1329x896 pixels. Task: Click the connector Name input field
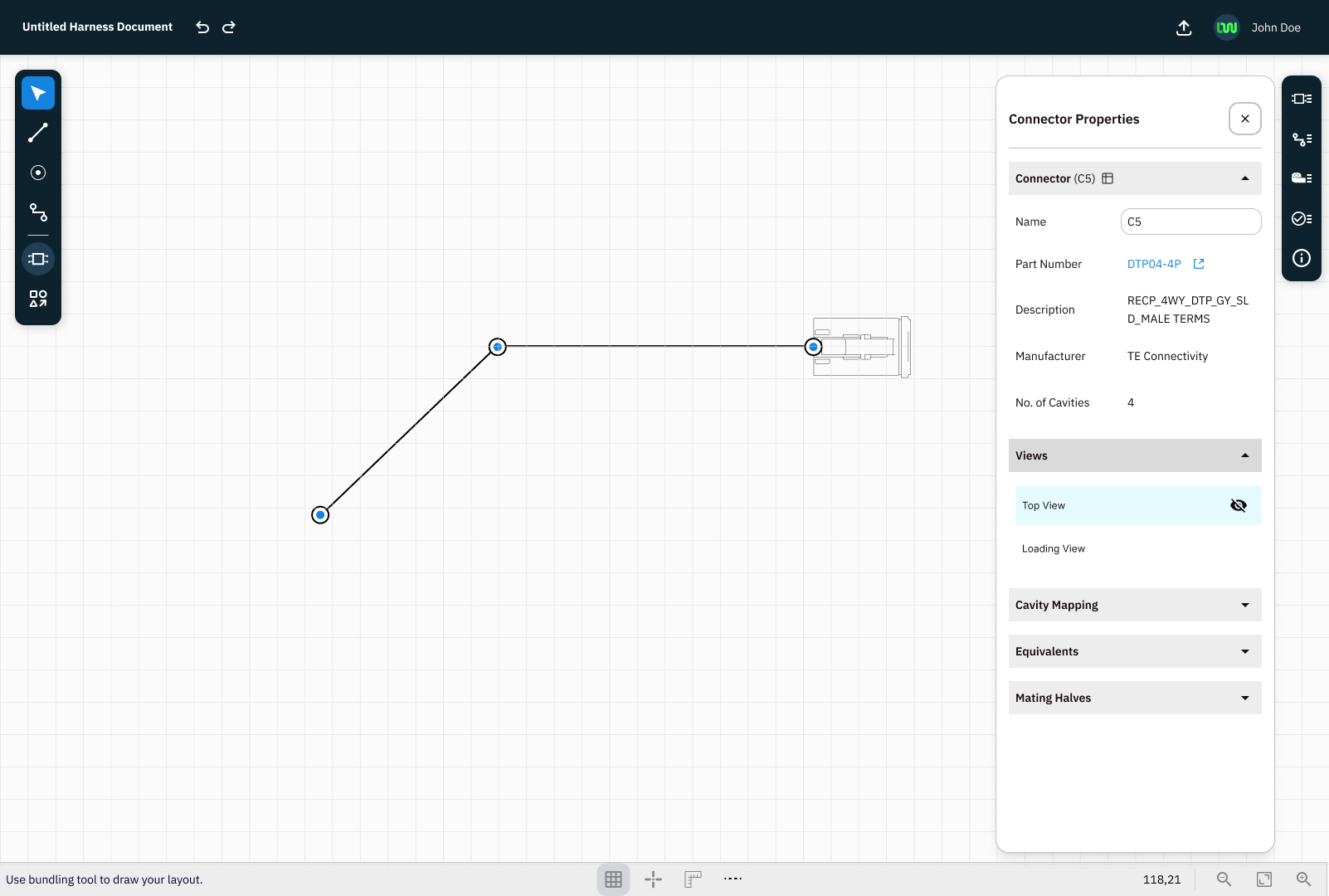point(1191,222)
